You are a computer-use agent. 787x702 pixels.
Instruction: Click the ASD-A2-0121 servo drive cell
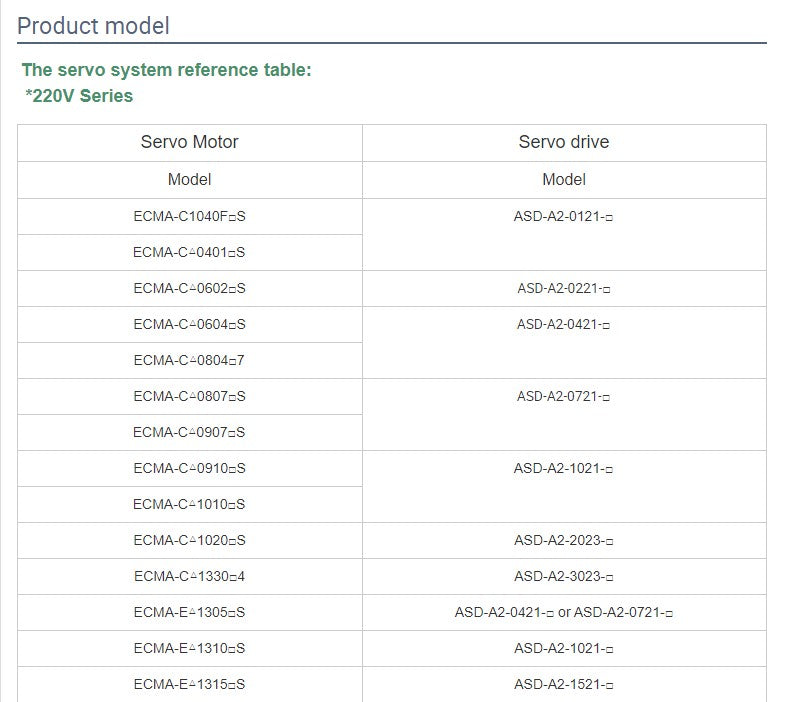coord(563,216)
